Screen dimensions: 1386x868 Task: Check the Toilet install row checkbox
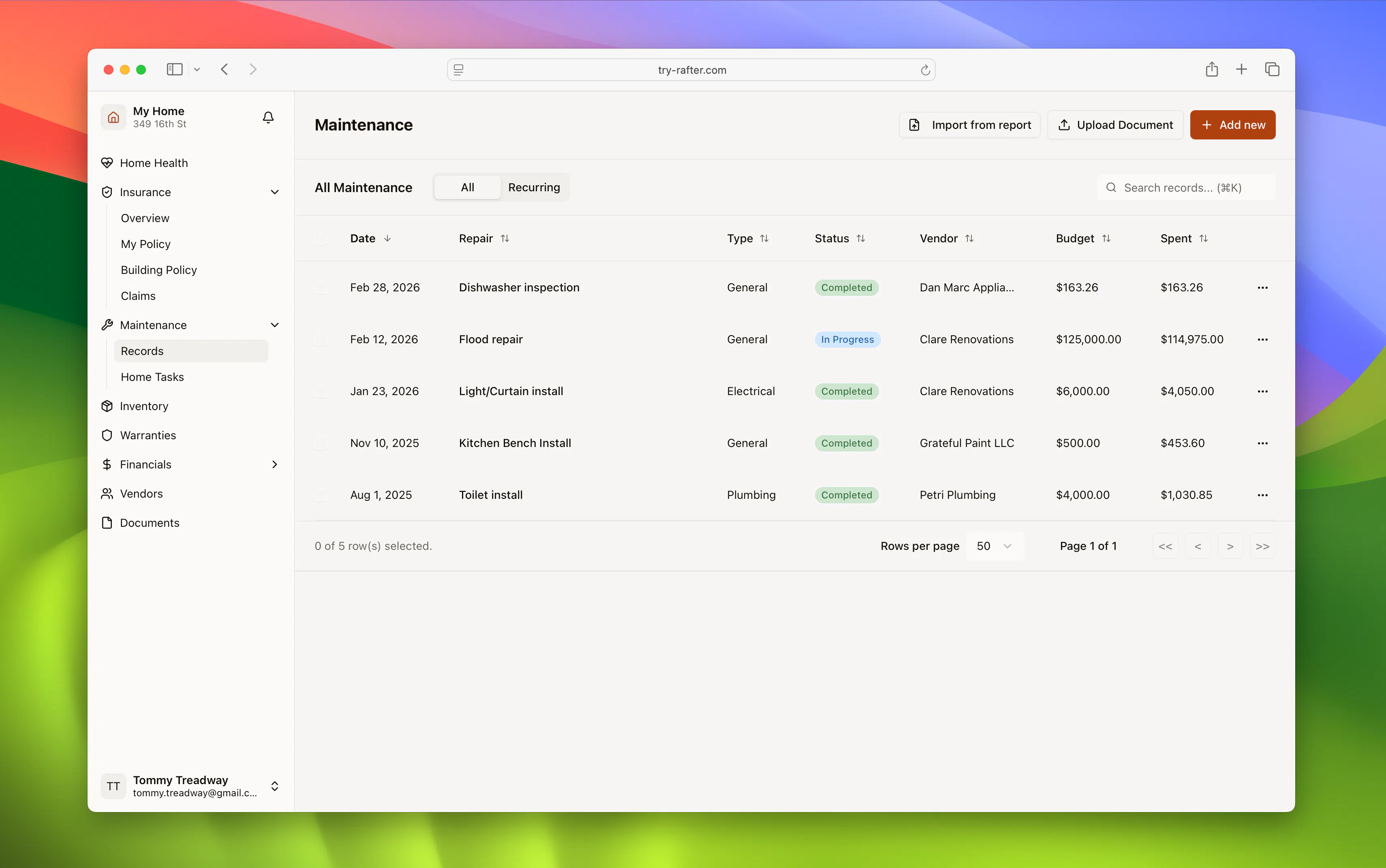coord(321,495)
